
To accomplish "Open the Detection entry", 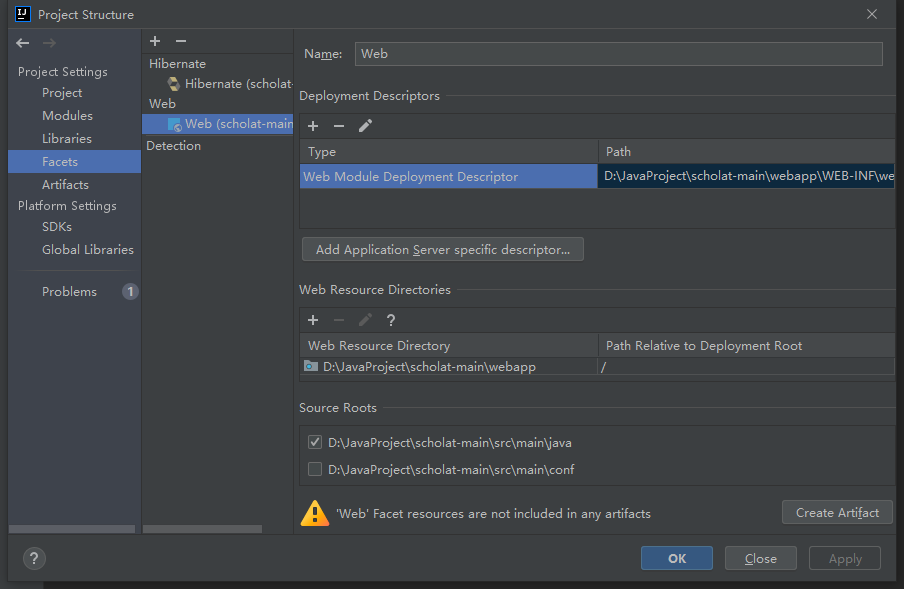I will (174, 146).
